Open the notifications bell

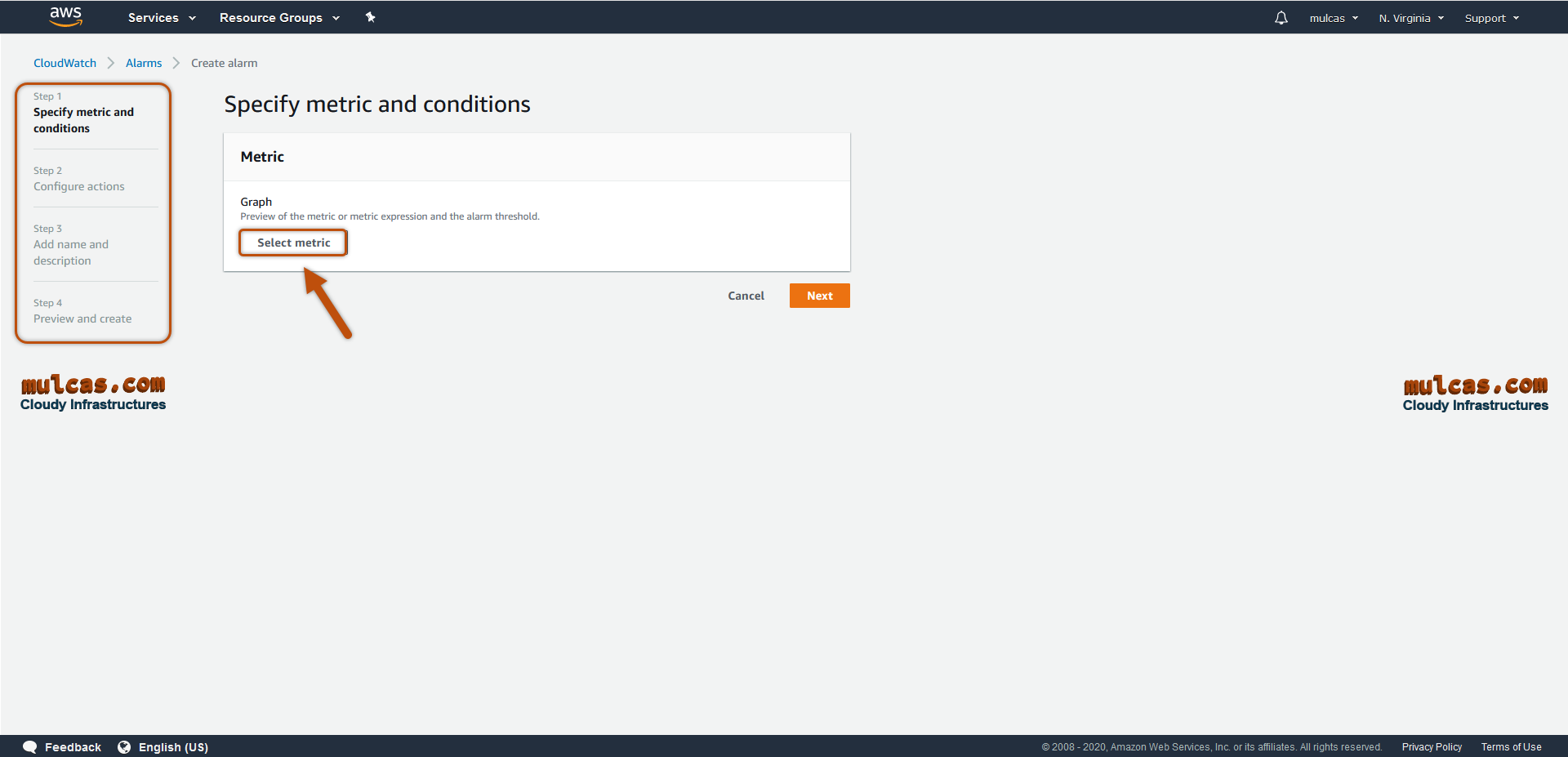(1281, 18)
